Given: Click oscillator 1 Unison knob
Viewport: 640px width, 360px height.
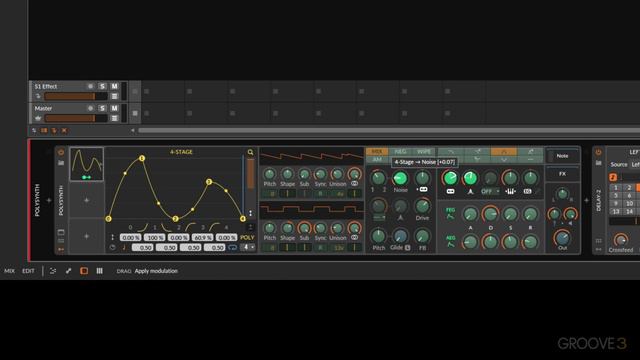Looking at the screenshot, I should (337, 174).
